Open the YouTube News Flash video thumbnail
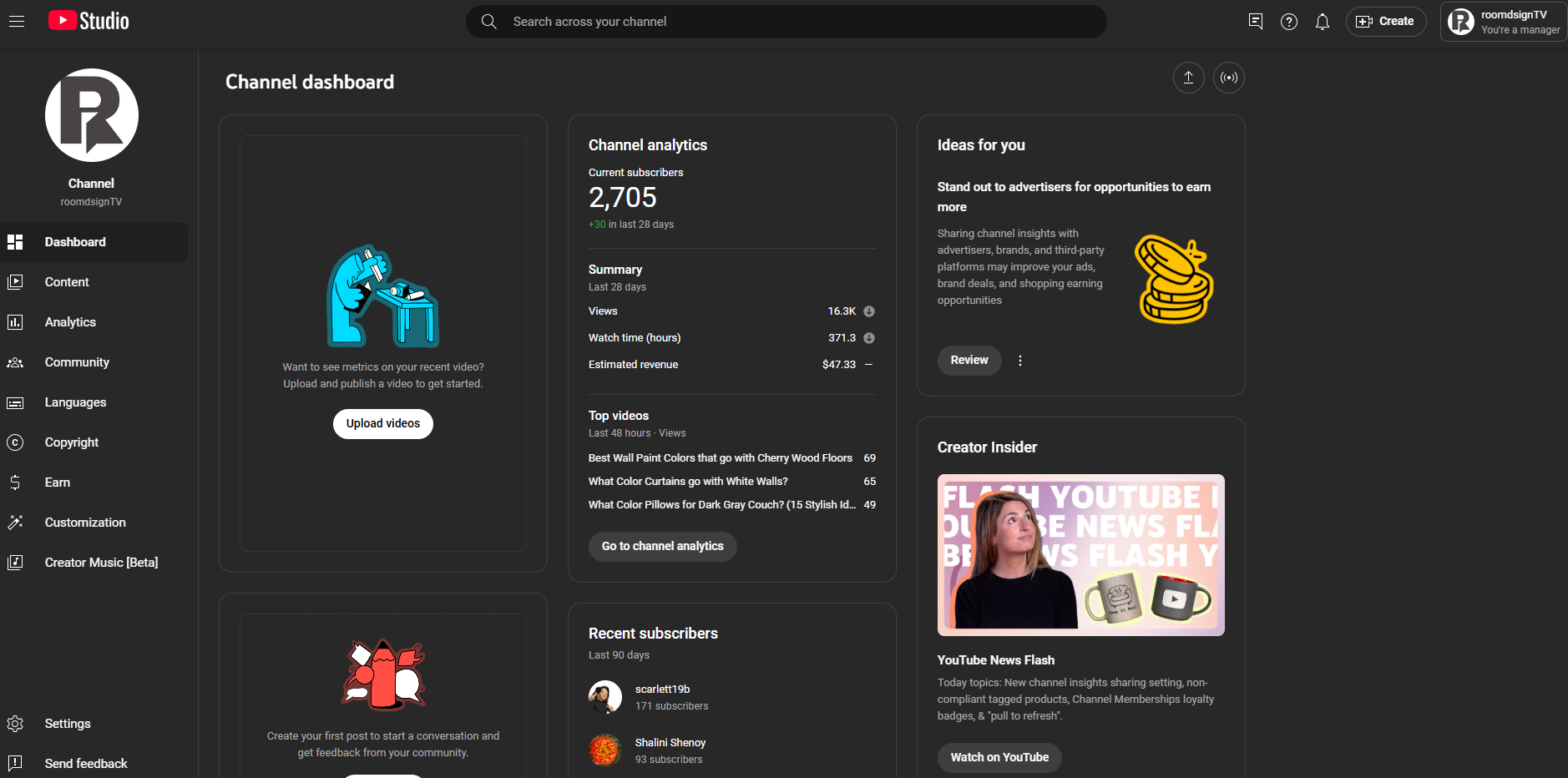 [1081, 555]
